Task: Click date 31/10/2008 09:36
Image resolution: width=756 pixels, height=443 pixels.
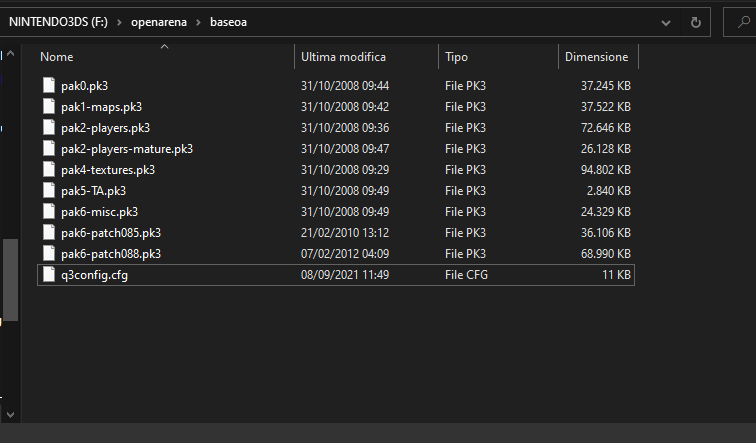Action: [x=345, y=128]
